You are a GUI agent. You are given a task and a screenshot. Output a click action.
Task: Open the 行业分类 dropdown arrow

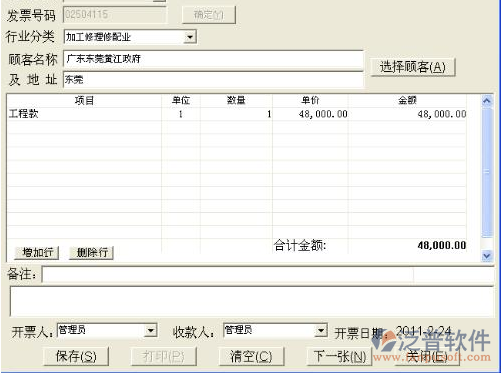coord(190,37)
